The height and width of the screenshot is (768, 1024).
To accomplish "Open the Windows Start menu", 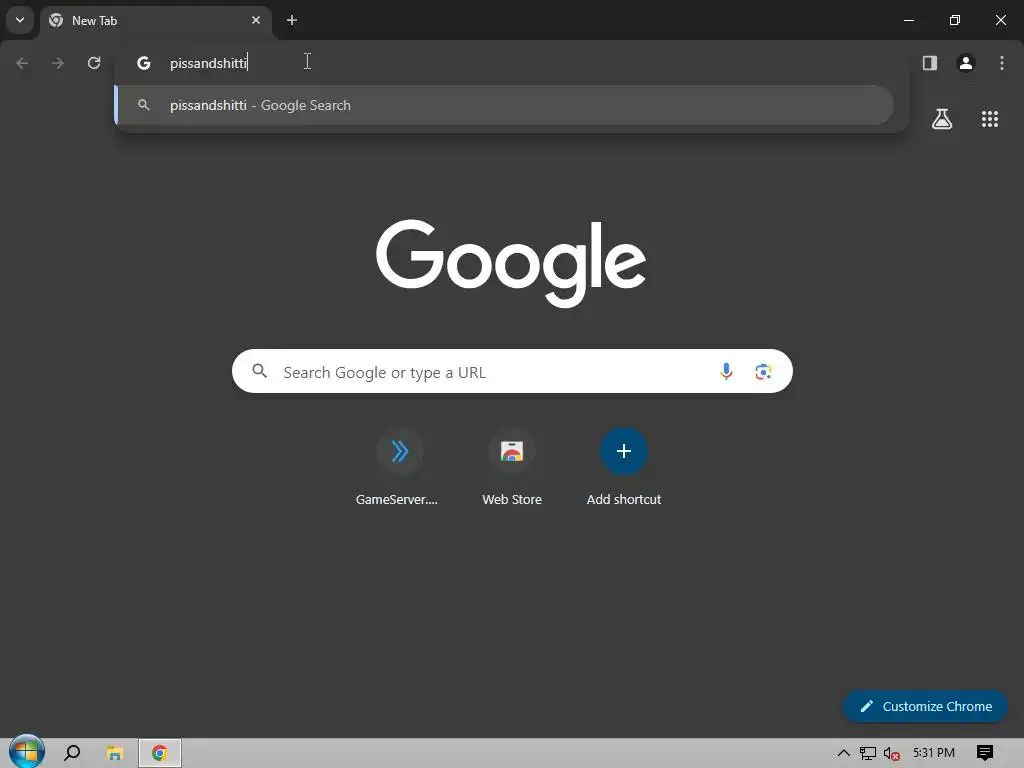I will 26,752.
